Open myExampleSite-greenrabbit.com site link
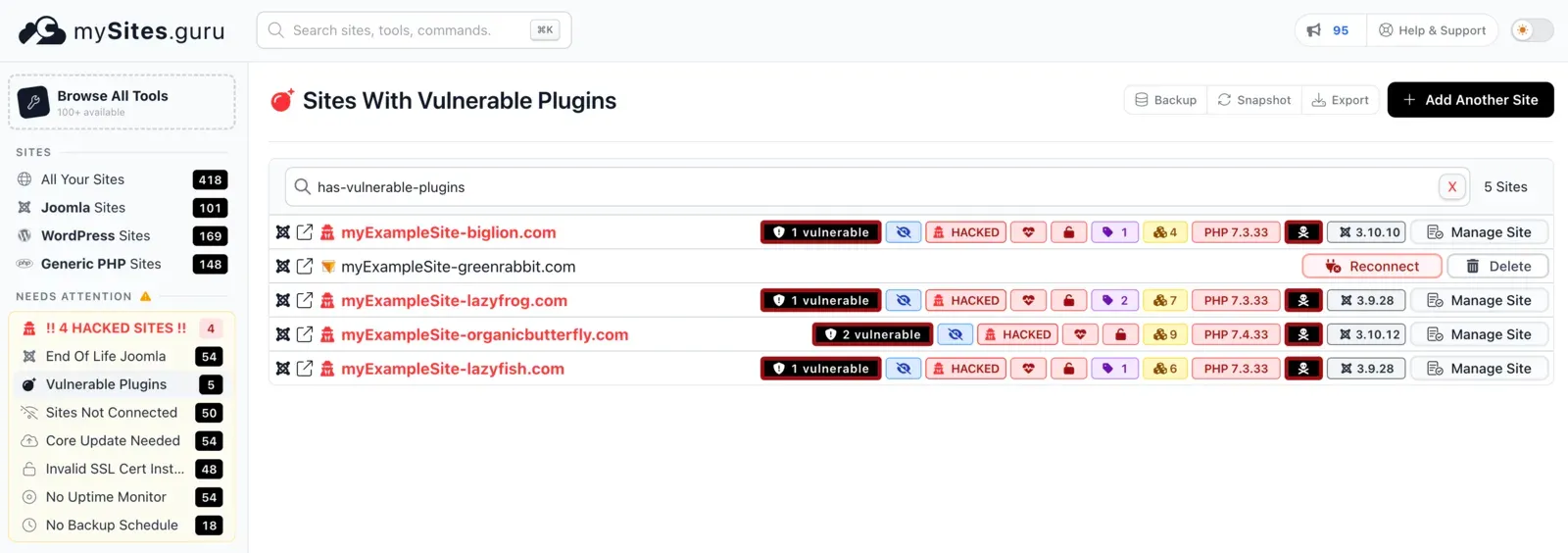 tap(458, 267)
